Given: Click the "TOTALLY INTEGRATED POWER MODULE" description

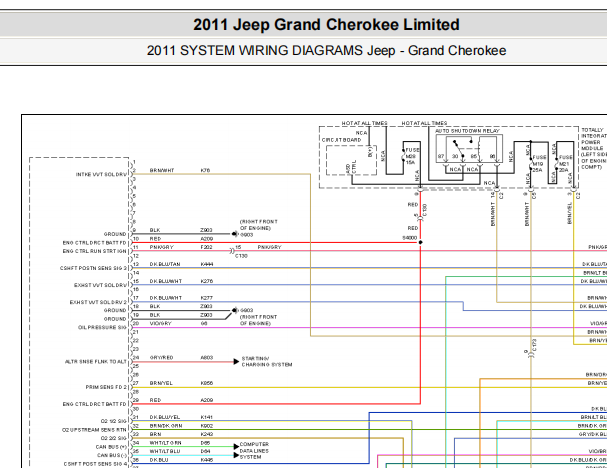Looking at the screenshot, I should tap(594, 149).
